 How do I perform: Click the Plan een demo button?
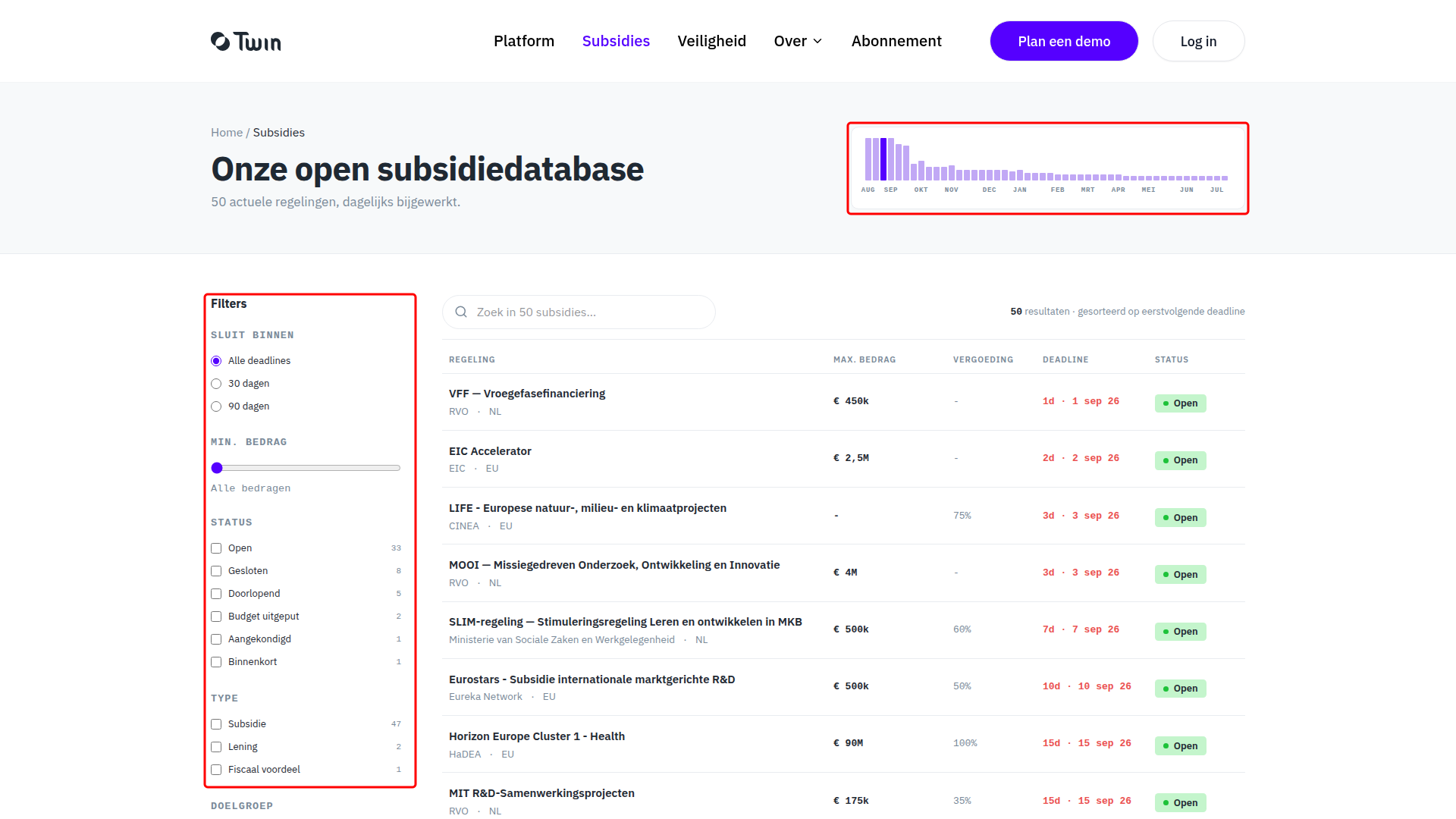coord(1064,41)
